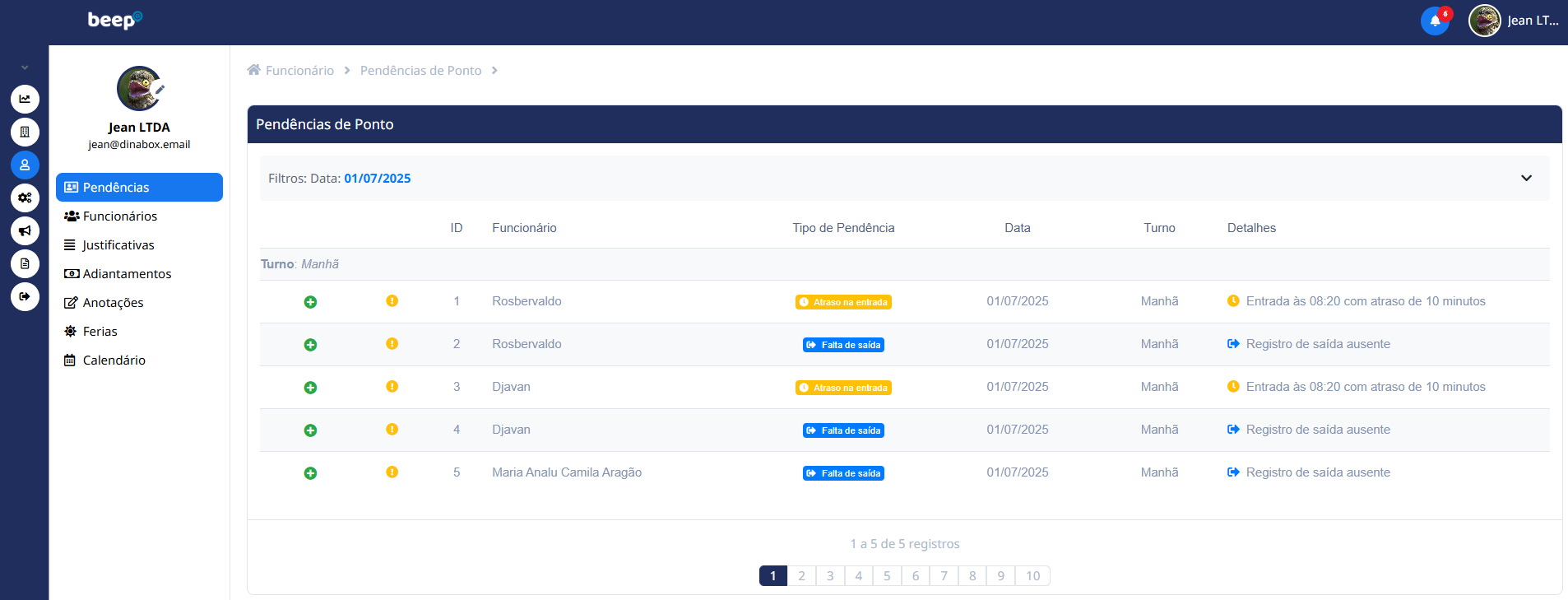Open Funcionários in the sidebar menu
1568x600 pixels.
(x=119, y=216)
